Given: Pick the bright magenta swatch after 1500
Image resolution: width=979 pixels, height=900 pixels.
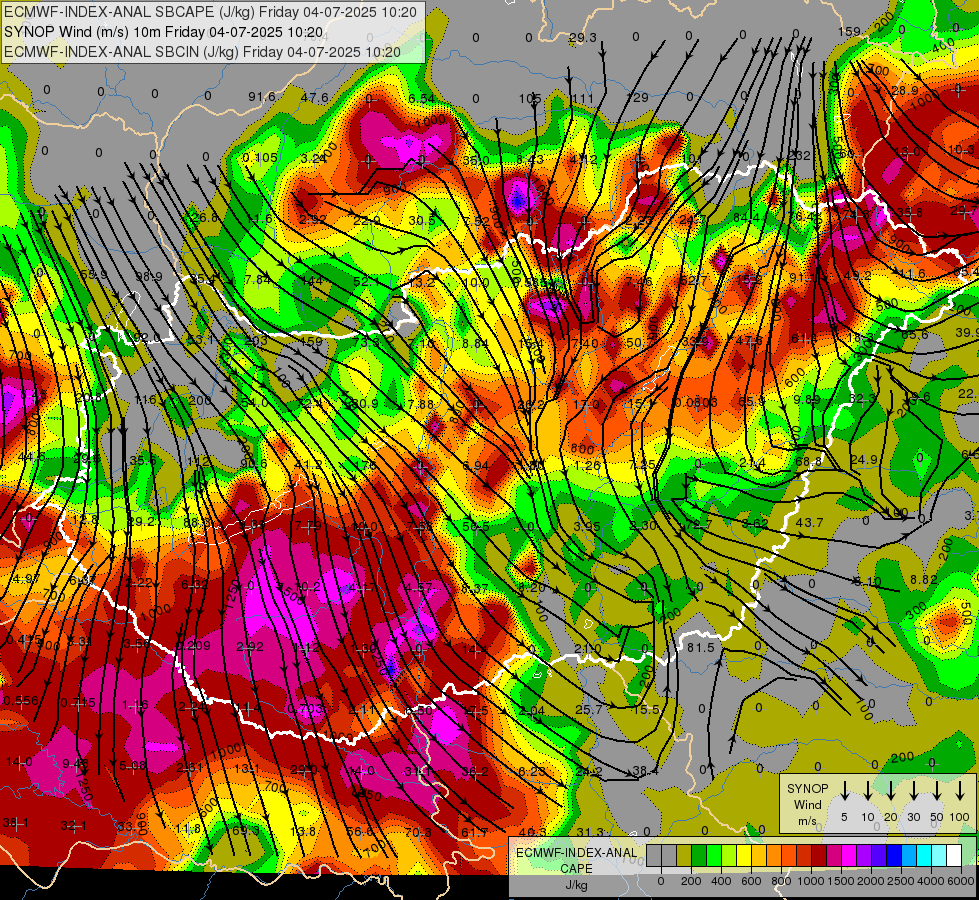Looking at the screenshot, I should point(849,856).
